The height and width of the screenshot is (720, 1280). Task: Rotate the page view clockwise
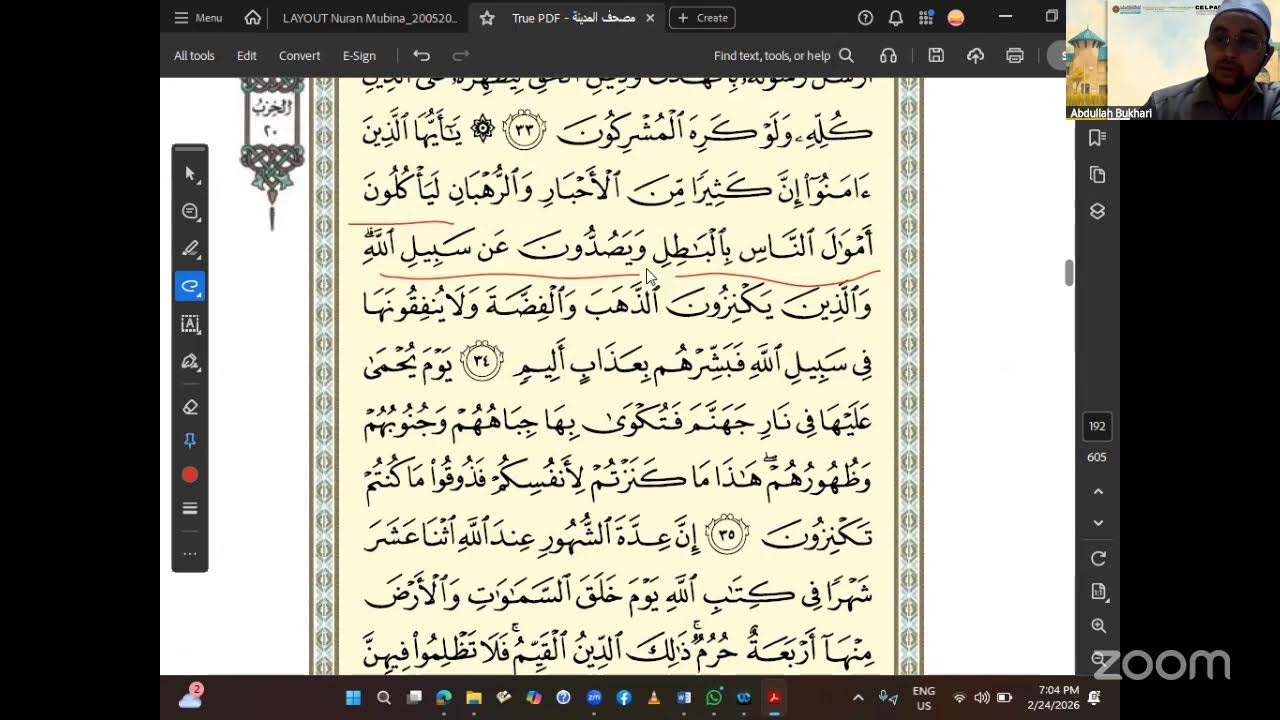coord(1098,559)
